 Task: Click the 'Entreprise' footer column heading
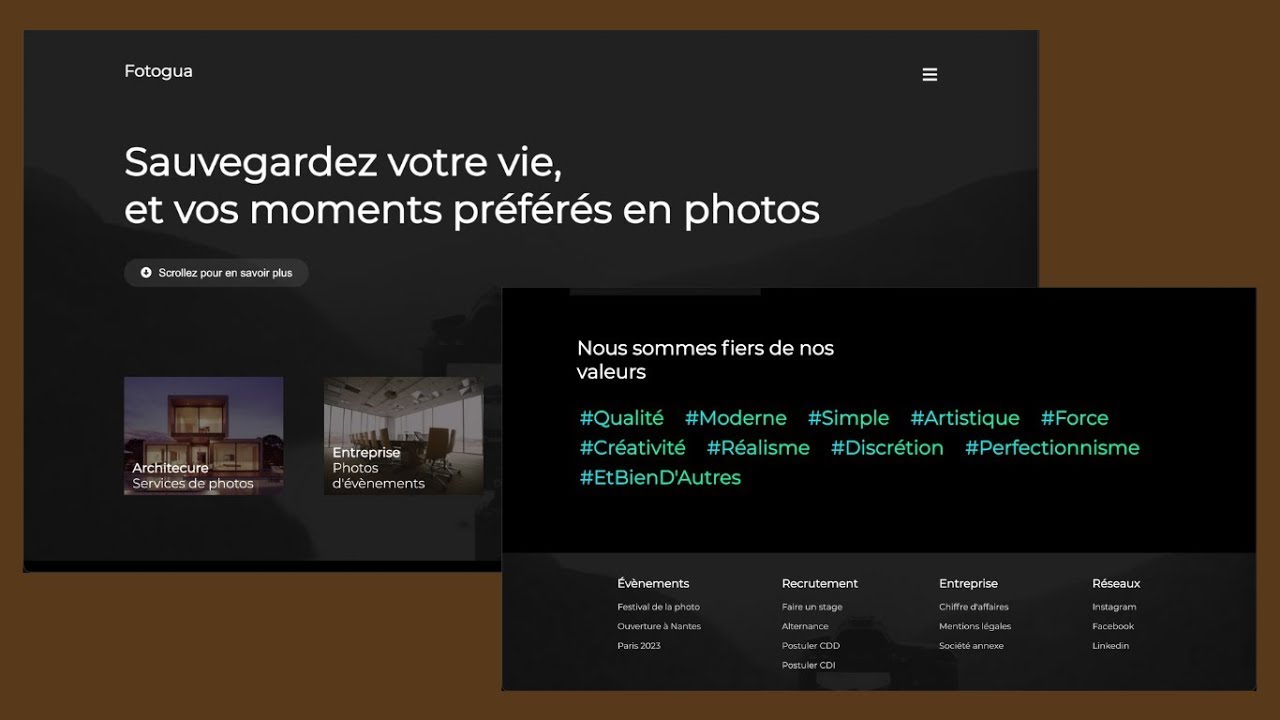pyautogui.click(x=968, y=583)
